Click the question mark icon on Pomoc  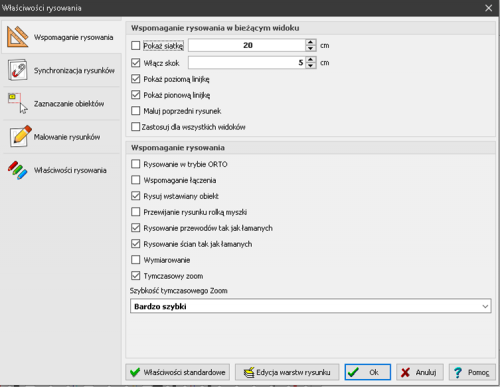pos(458,372)
